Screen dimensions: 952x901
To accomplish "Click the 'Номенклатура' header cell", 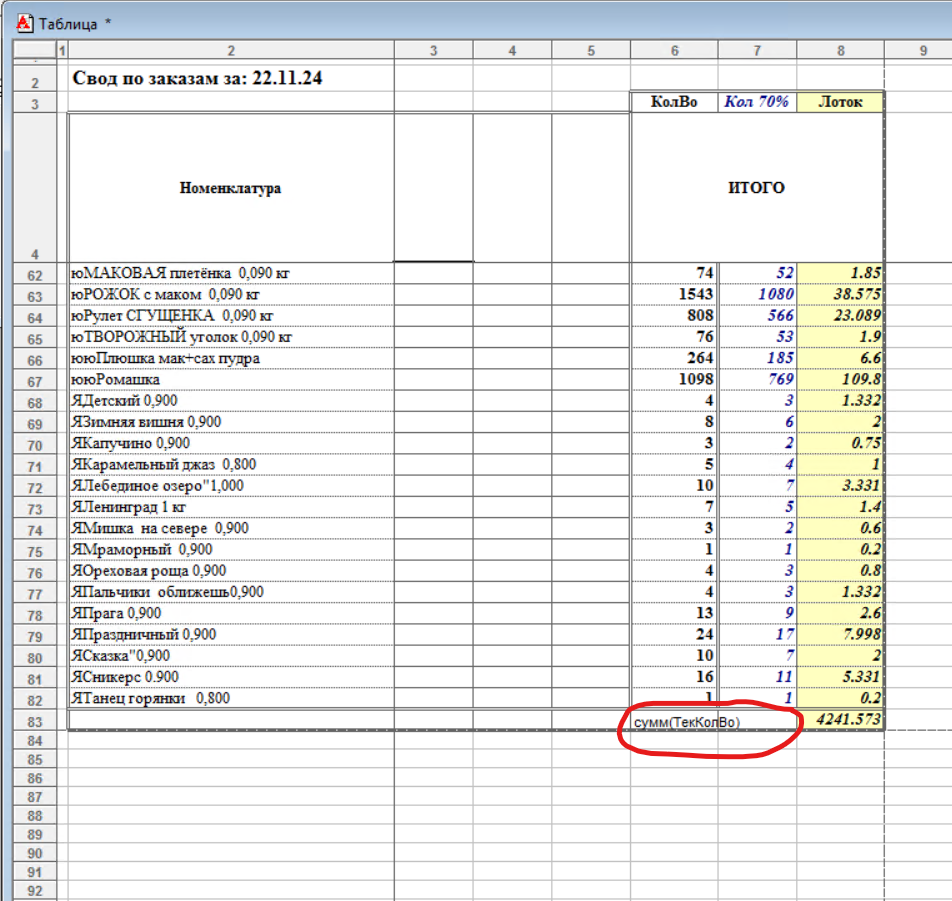I will (231, 188).
